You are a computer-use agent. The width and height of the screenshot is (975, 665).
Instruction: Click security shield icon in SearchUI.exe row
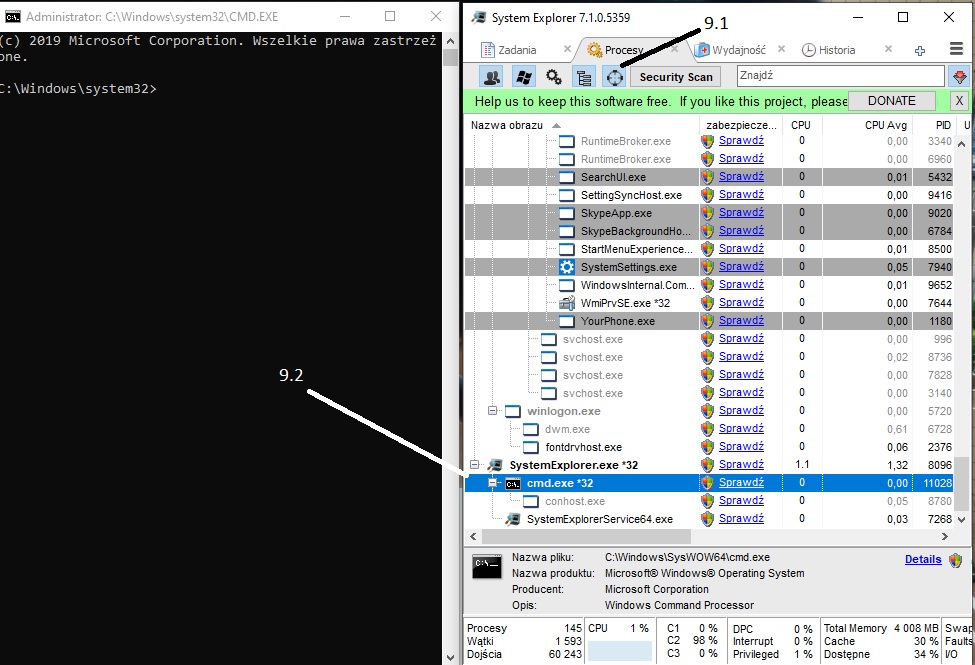(x=708, y=177)
